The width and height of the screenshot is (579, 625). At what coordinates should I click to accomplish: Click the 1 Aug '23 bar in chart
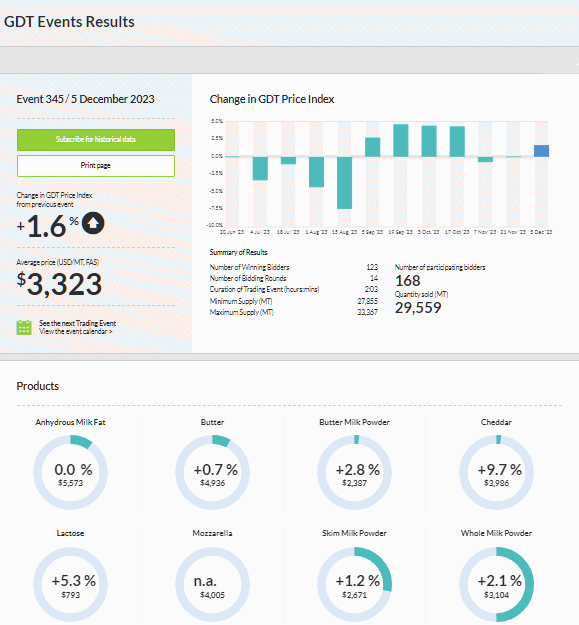tap(316, 172)
